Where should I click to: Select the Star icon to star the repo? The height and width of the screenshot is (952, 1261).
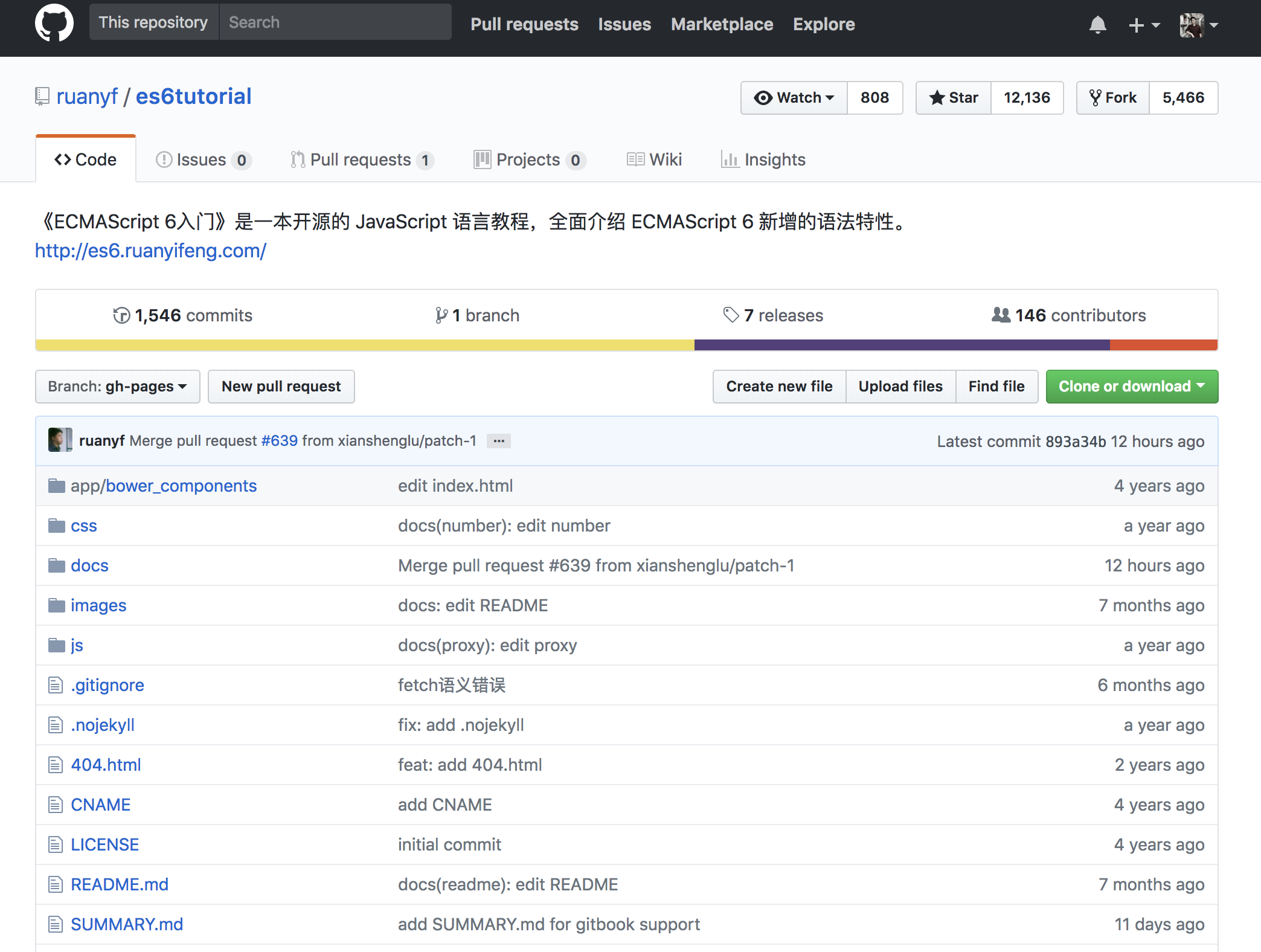(937, 97)
